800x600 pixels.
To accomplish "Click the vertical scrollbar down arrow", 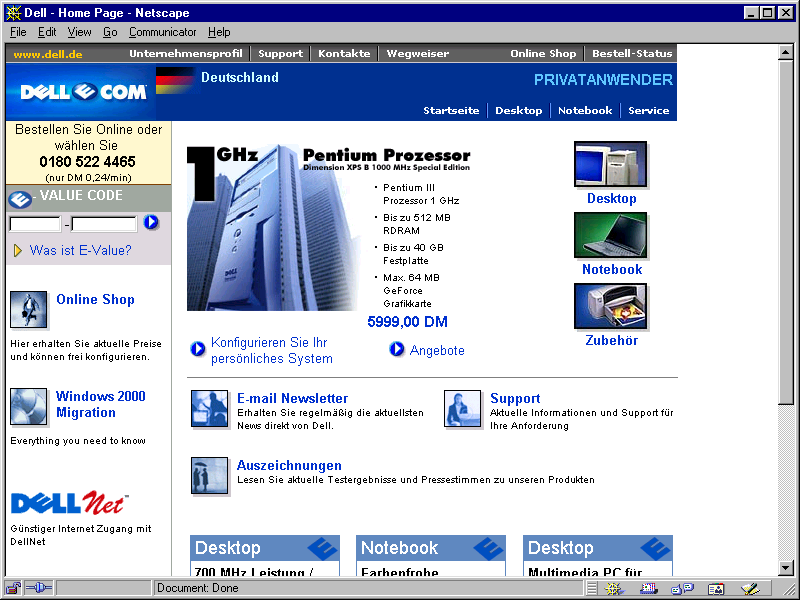I will point(786,568).
